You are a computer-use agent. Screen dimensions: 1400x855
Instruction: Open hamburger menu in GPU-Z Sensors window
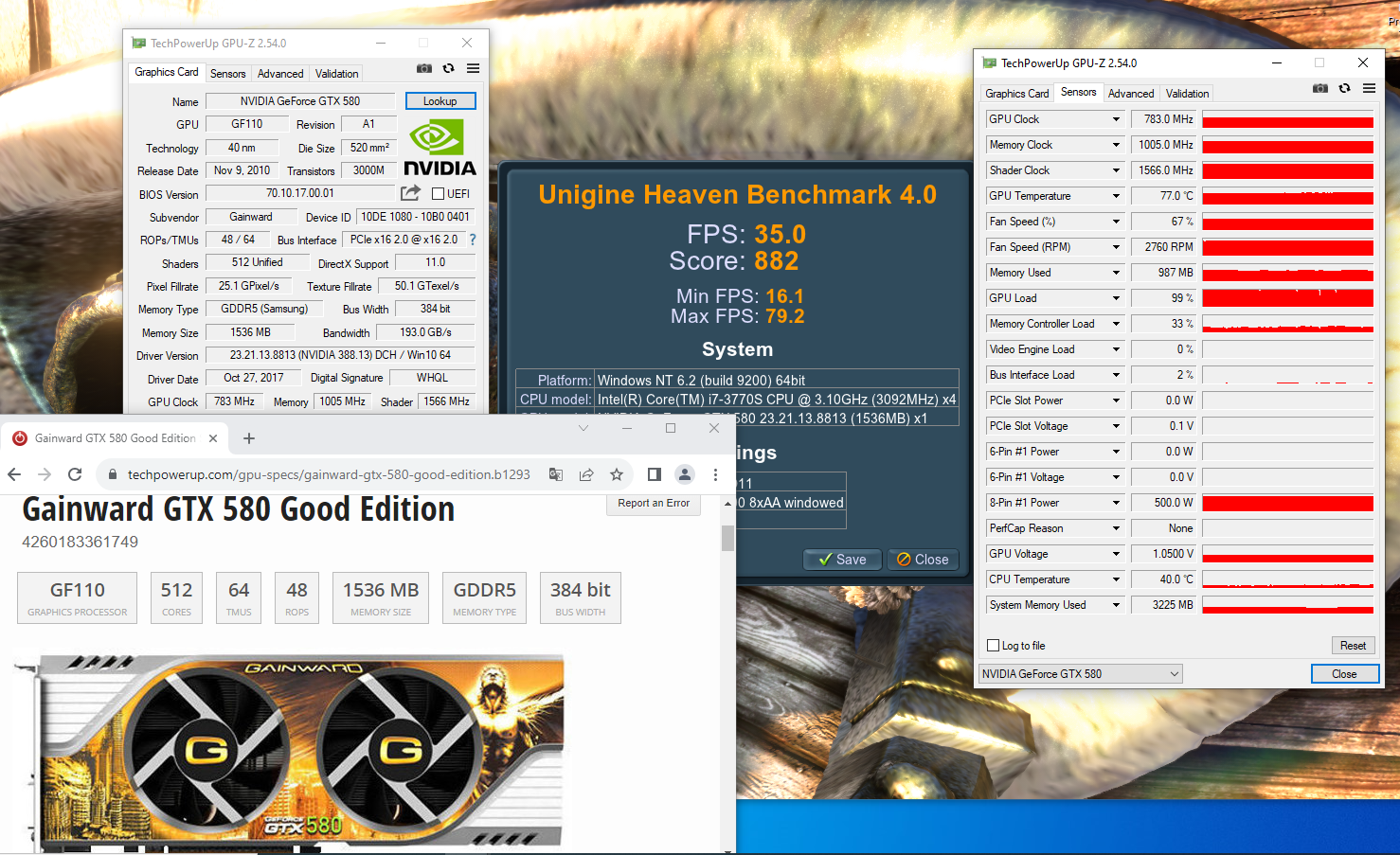pos(1369,88)
